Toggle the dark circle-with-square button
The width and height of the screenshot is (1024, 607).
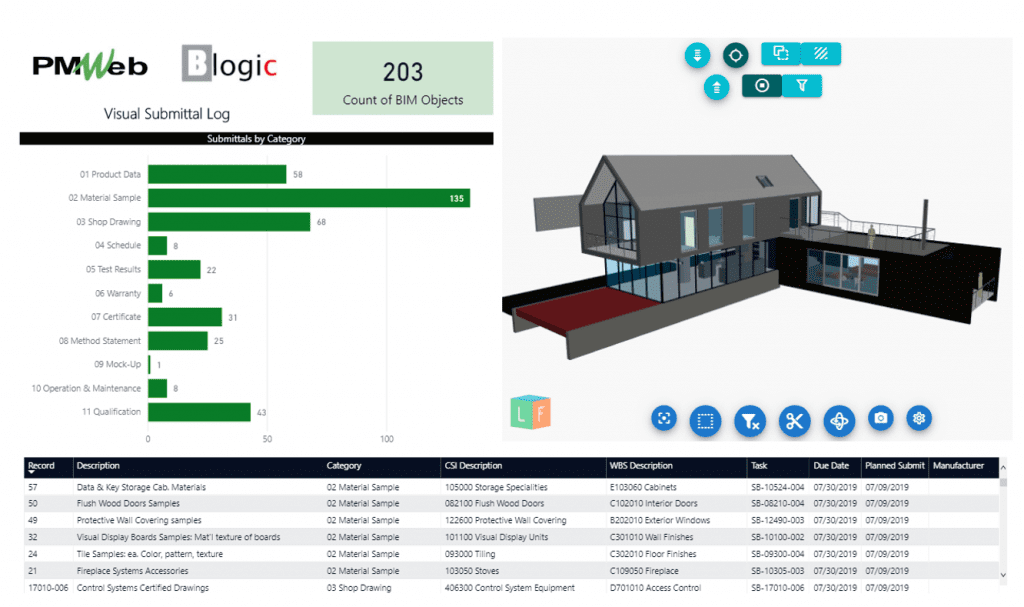coord(761,86)
